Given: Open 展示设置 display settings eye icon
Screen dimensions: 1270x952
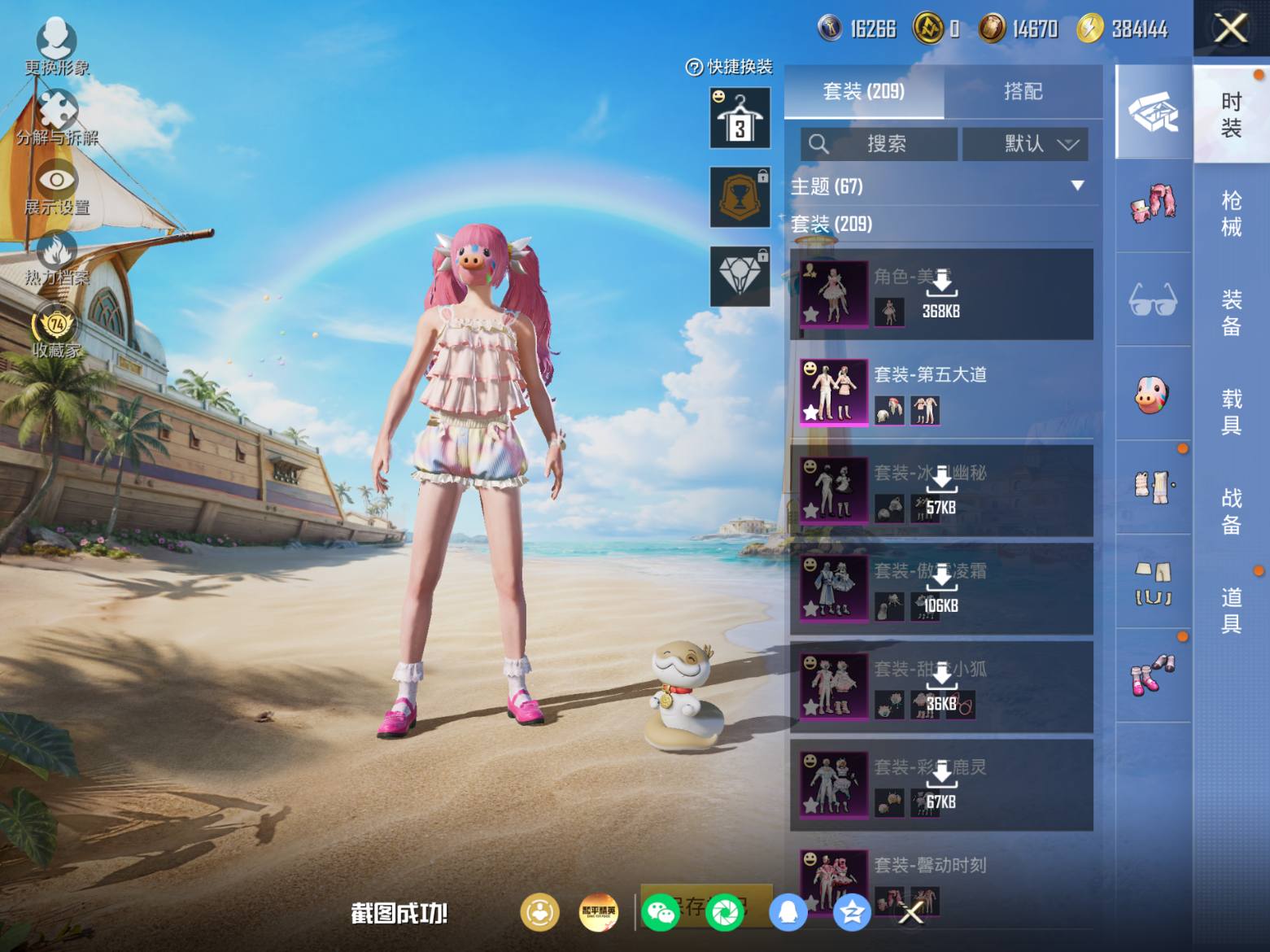Looking at the screenshot, I should coord(57,188).
